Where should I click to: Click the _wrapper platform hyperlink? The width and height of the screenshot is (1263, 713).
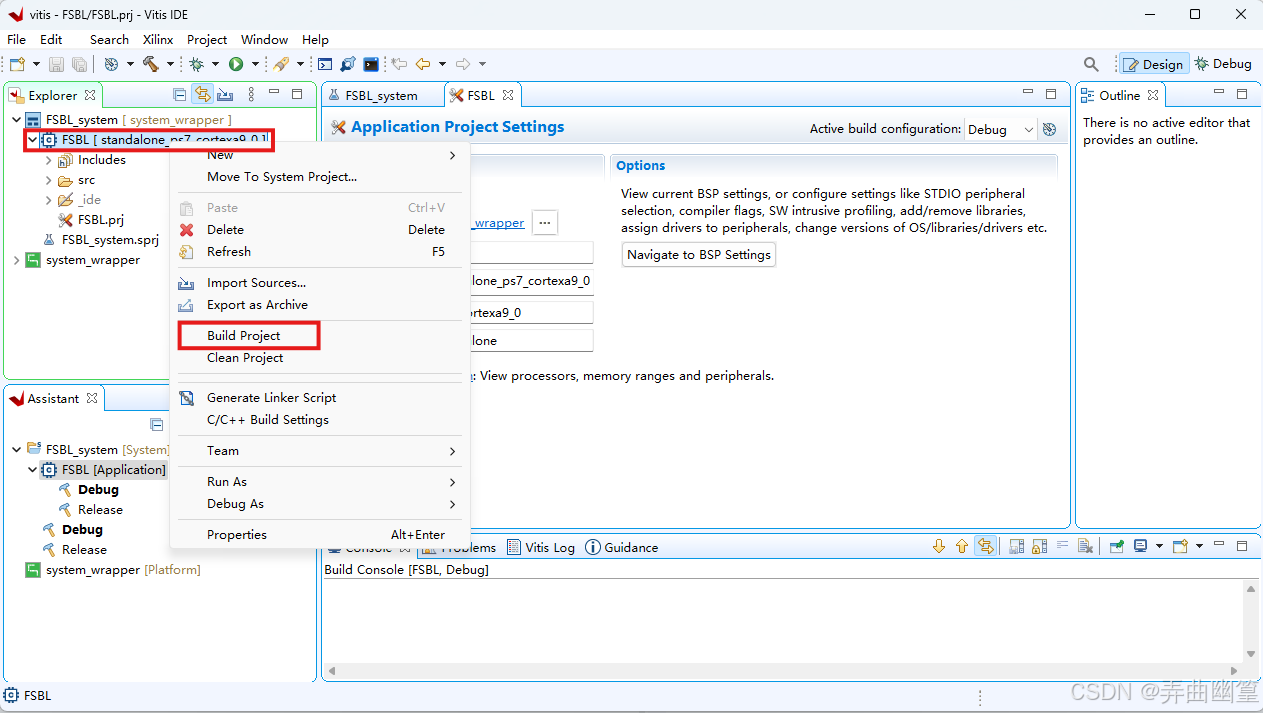coord(498,223)
